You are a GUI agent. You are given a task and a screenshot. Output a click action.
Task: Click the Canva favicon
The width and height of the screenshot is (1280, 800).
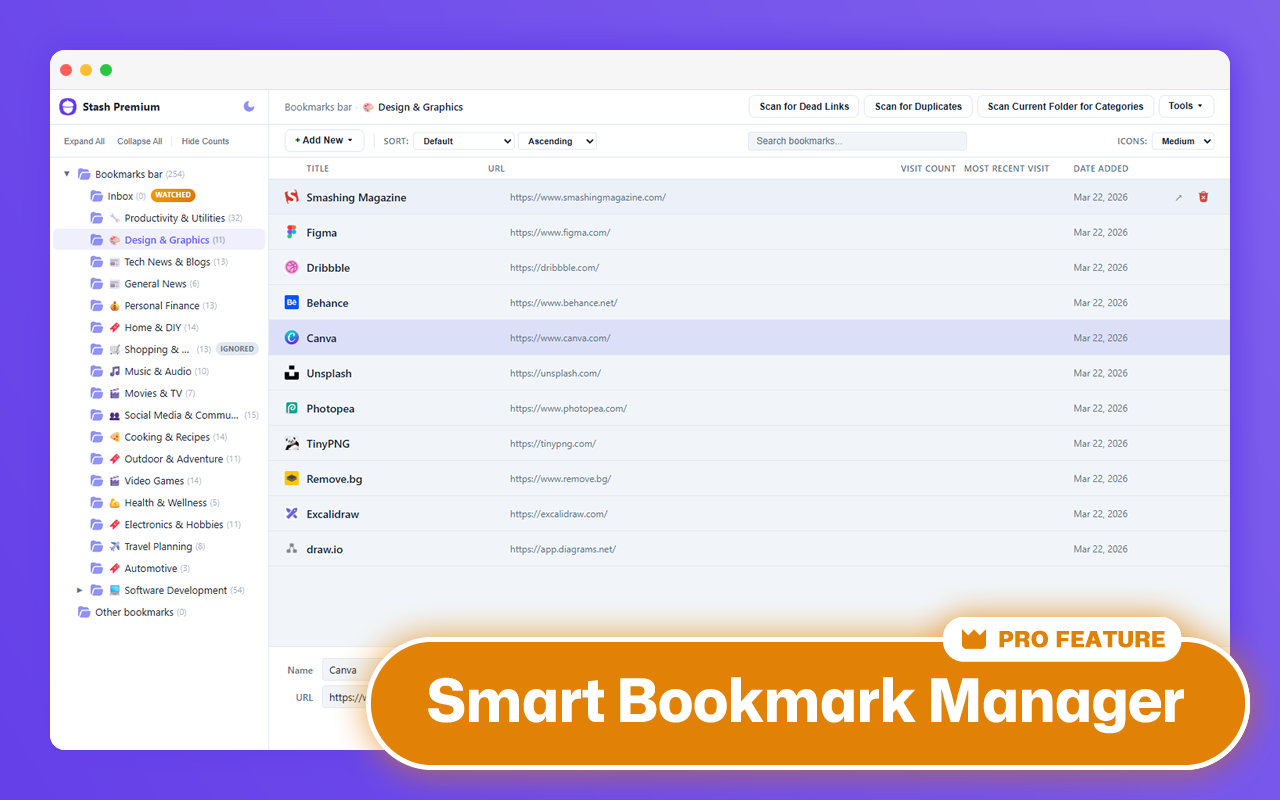click(x=292, y=338)
